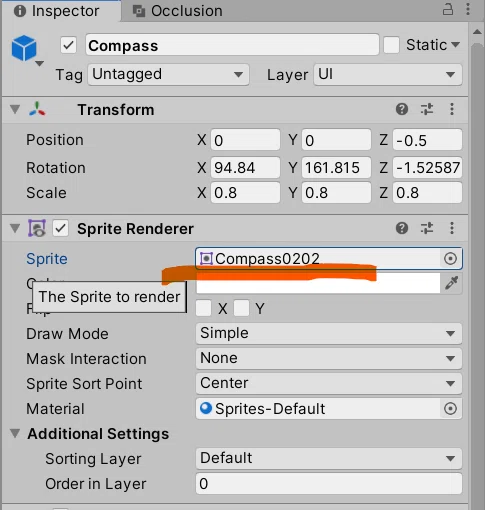
Task: Open Transform presets icon
Action: pyautogui.click(x=427, y=109)
